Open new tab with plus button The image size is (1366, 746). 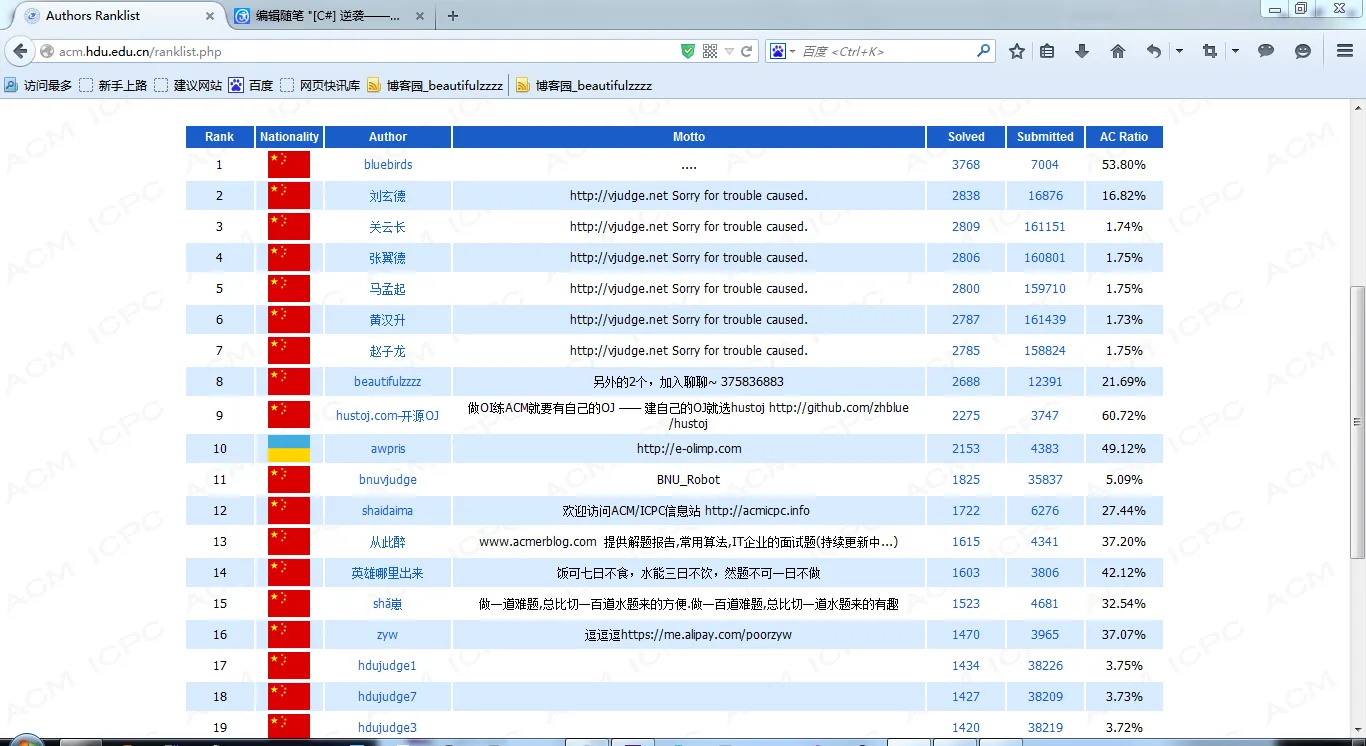tap(453, 16)
